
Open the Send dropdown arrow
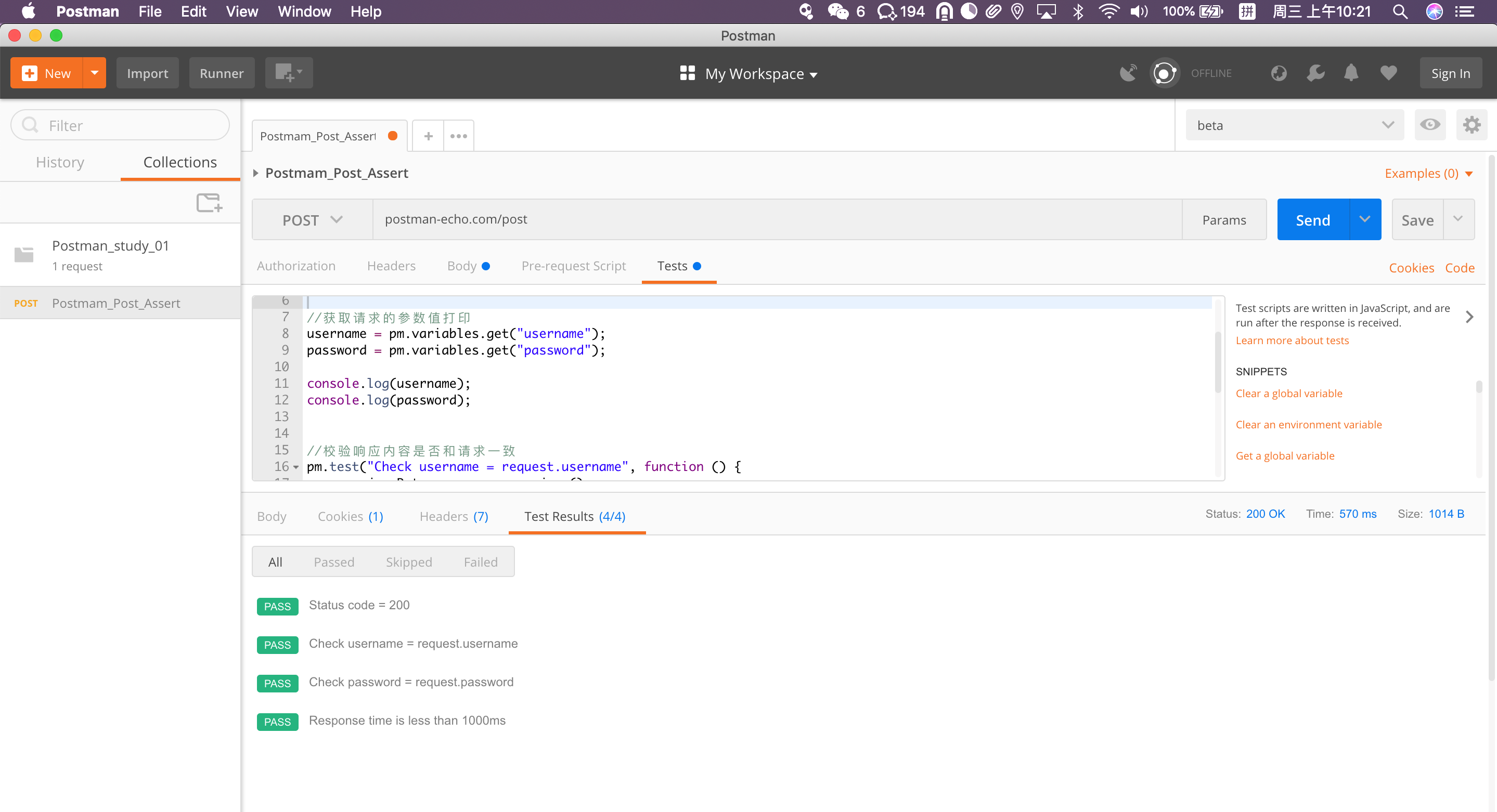1364,219
